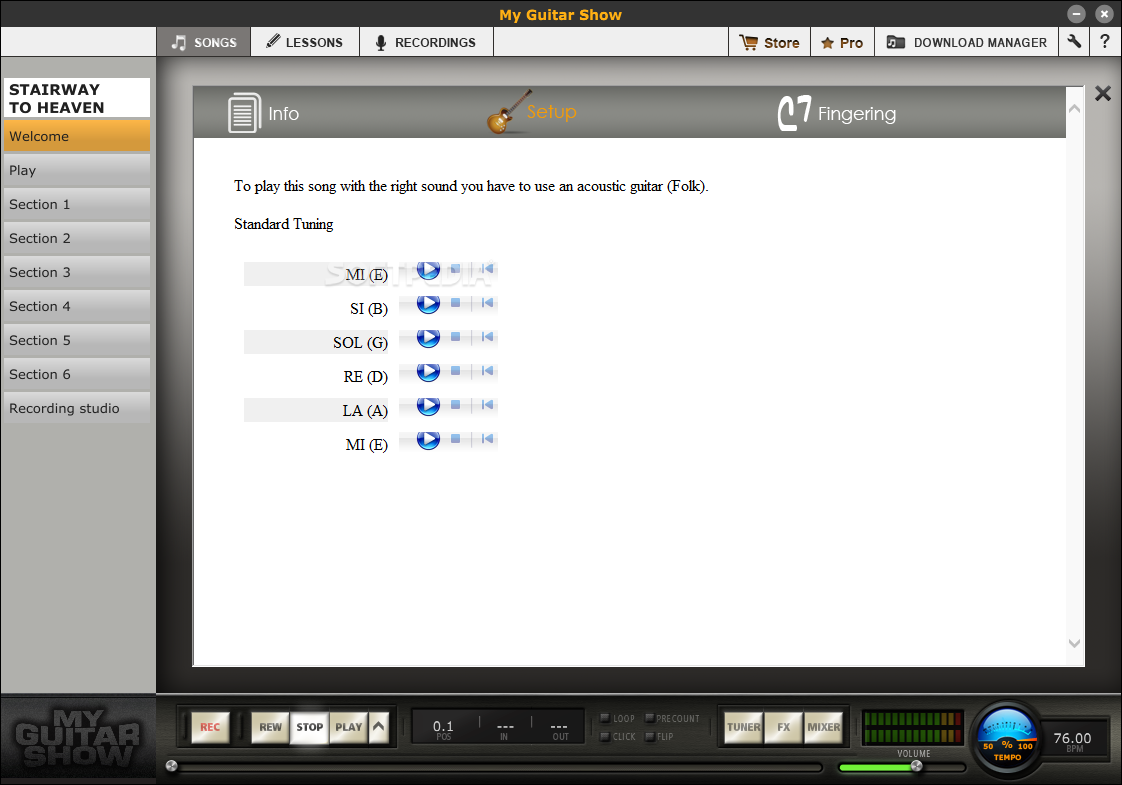Open settings with the wrench icon
Image resolution: width=1122 pixels, height=785 pixels.
coord(1074,42)
